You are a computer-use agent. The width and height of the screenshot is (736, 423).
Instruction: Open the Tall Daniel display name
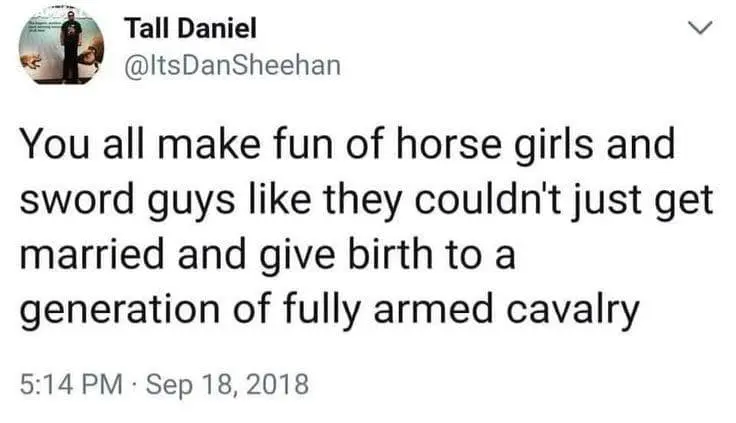pyautogui.click(x=190, y=30)
